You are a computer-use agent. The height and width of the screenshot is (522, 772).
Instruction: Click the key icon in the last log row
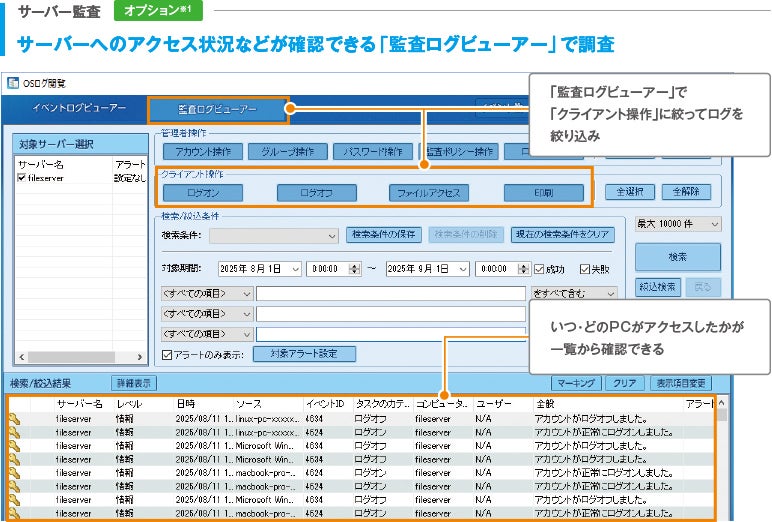click(x=14, y=512)
